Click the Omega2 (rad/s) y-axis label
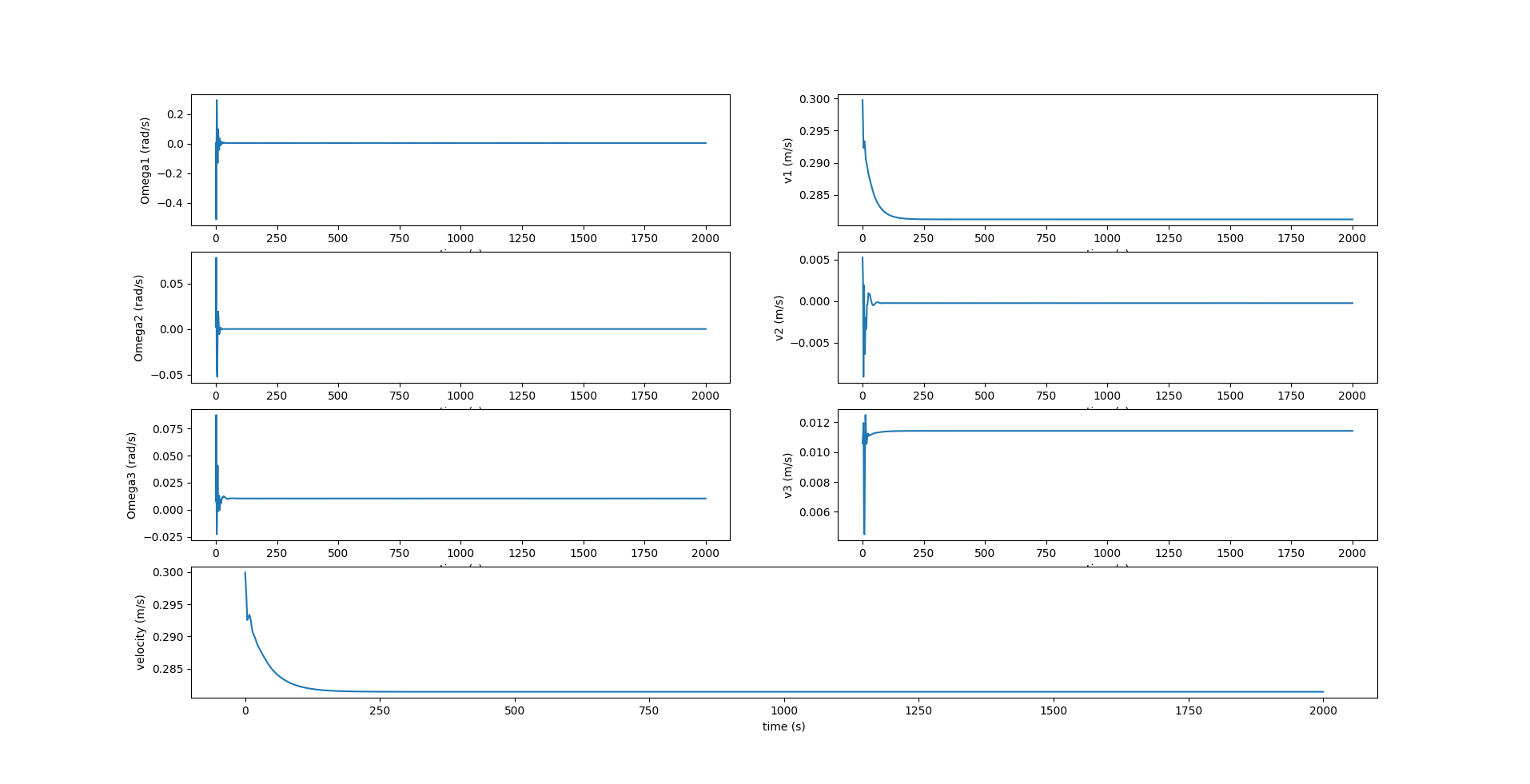This screenshot has width=1530, height=784. [x=138, y=318]
